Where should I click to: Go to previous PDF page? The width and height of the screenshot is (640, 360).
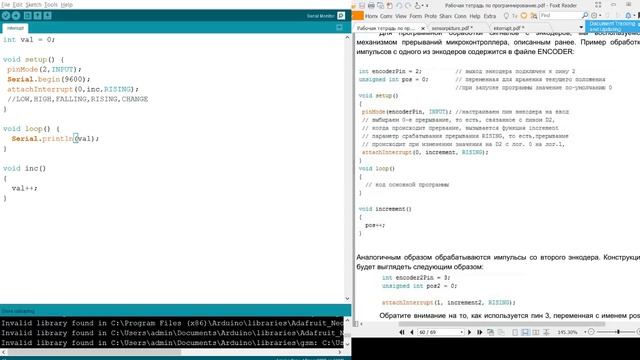tap(412, 332)
